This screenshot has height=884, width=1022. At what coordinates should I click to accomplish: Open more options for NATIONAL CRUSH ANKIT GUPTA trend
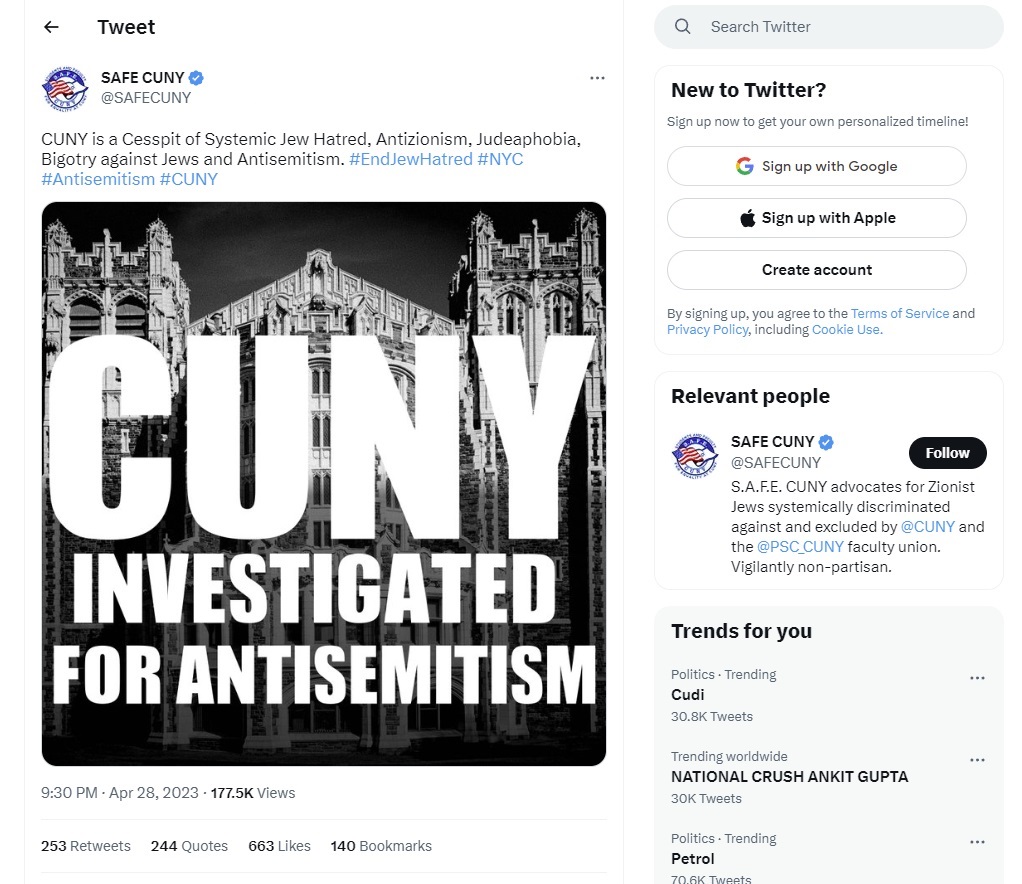(x=977, y=760)
